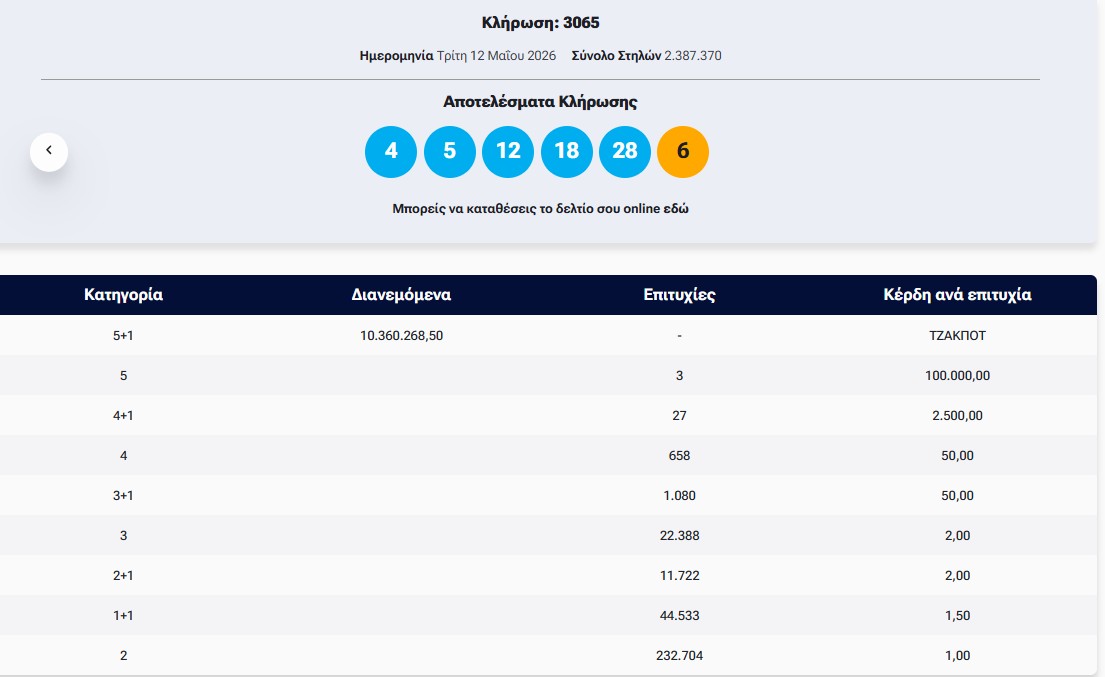Click the 658 winners cell
Viewport: 1105px width, 677px height.
pyautogui.click(x=679, y=456)
